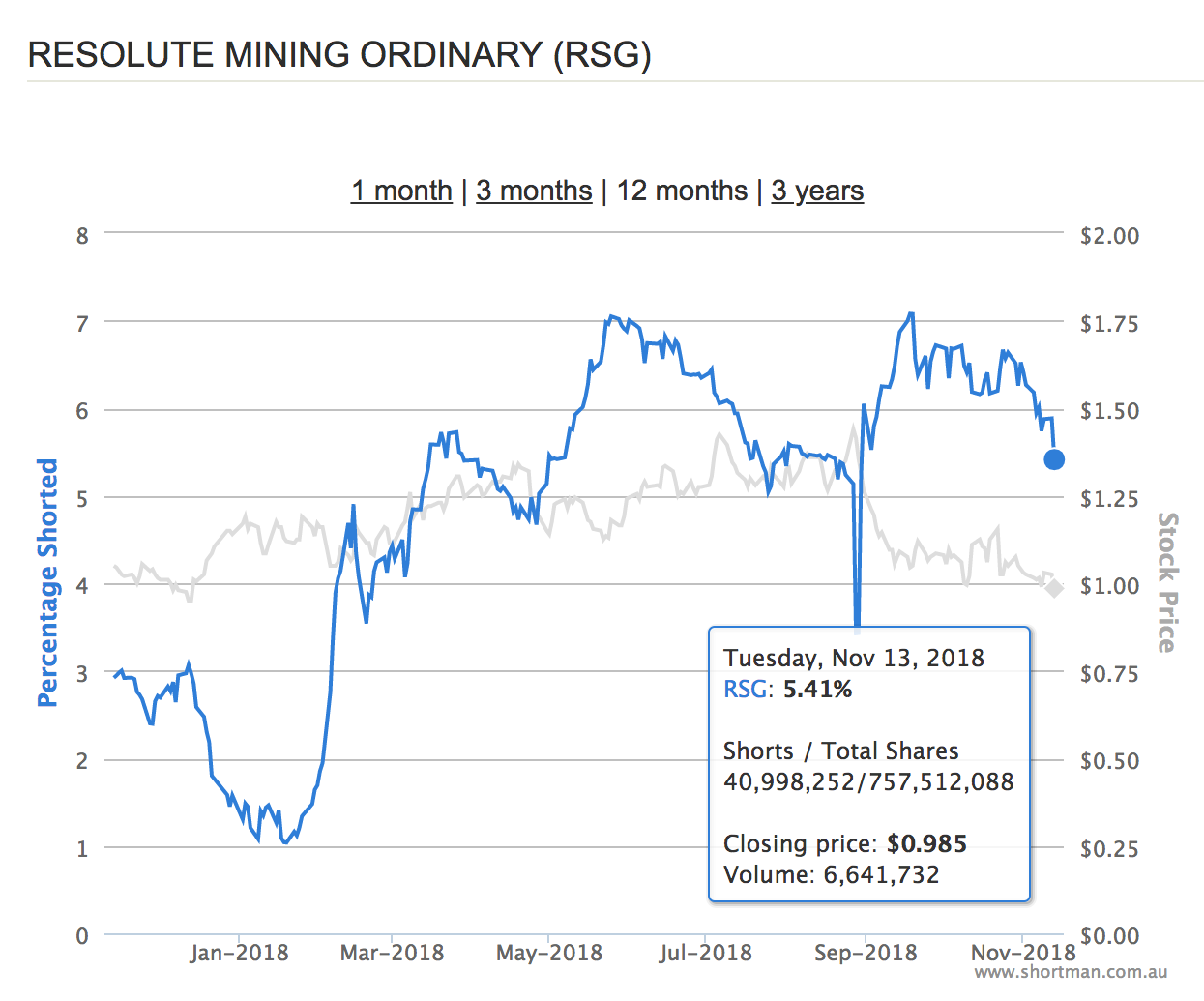Click the www.shortman.com.au credit text

[1071, 973]
